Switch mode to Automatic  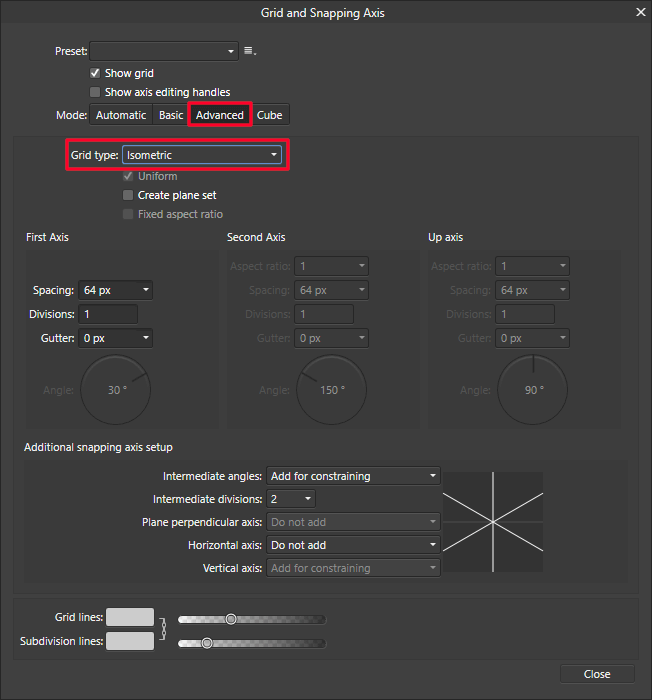tap(121, 115)
